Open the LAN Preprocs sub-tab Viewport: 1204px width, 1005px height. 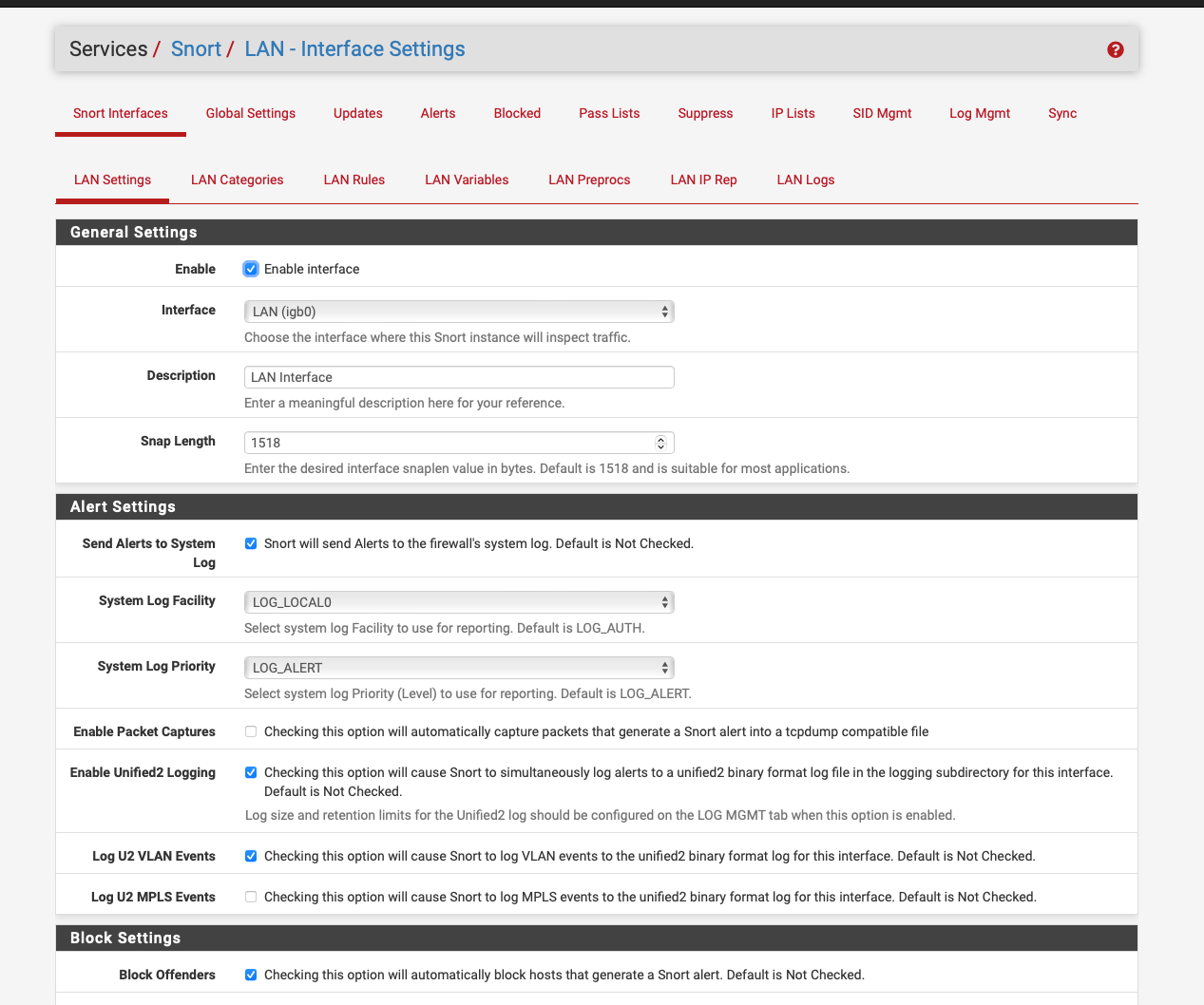(589, 180)
